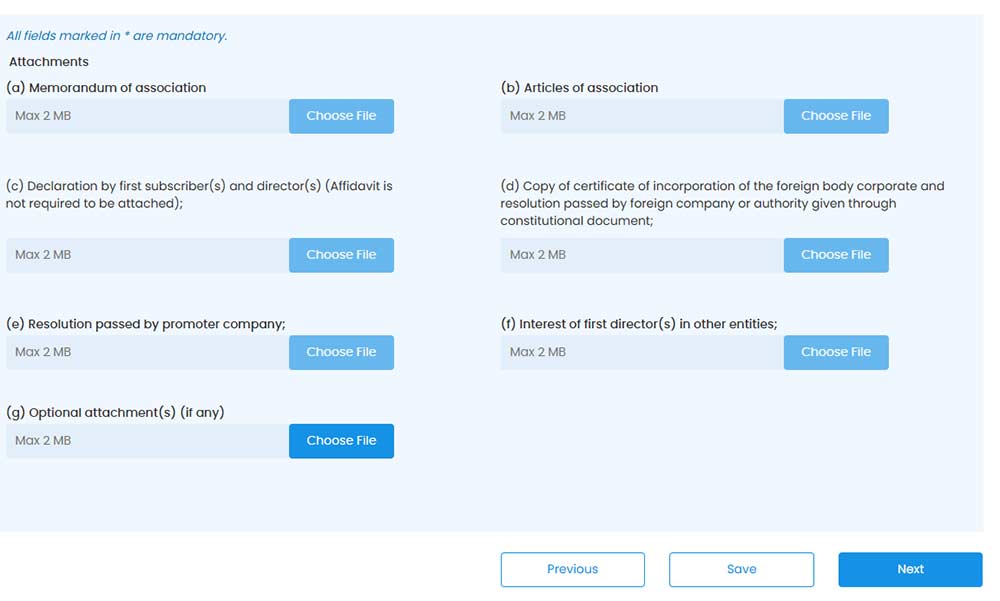Click the Attachments section heading
This screenshot has width=1000, height=601.
coord(49,62)
